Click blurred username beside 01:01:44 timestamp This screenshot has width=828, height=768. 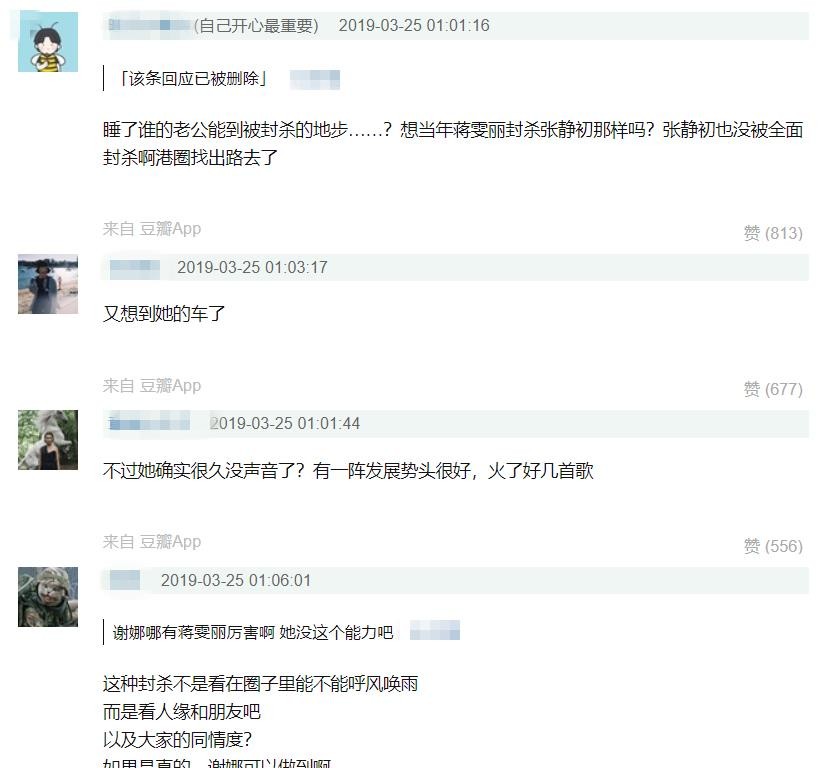point(149,424)
